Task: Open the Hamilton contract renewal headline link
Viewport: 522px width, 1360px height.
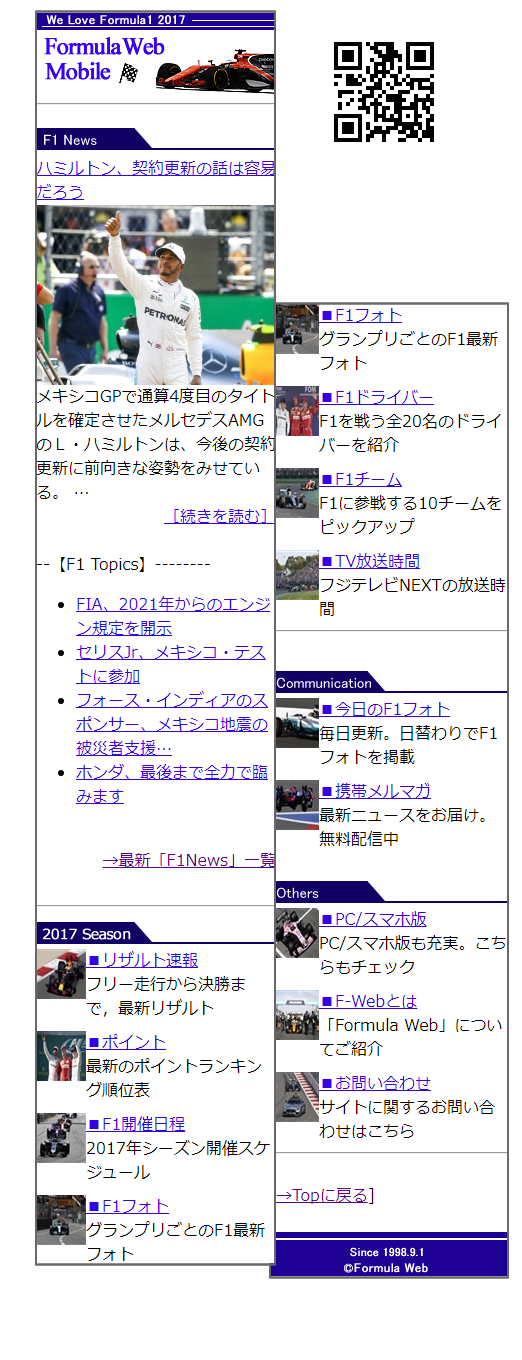Action: pyautogui.click(x=155, y=179)
